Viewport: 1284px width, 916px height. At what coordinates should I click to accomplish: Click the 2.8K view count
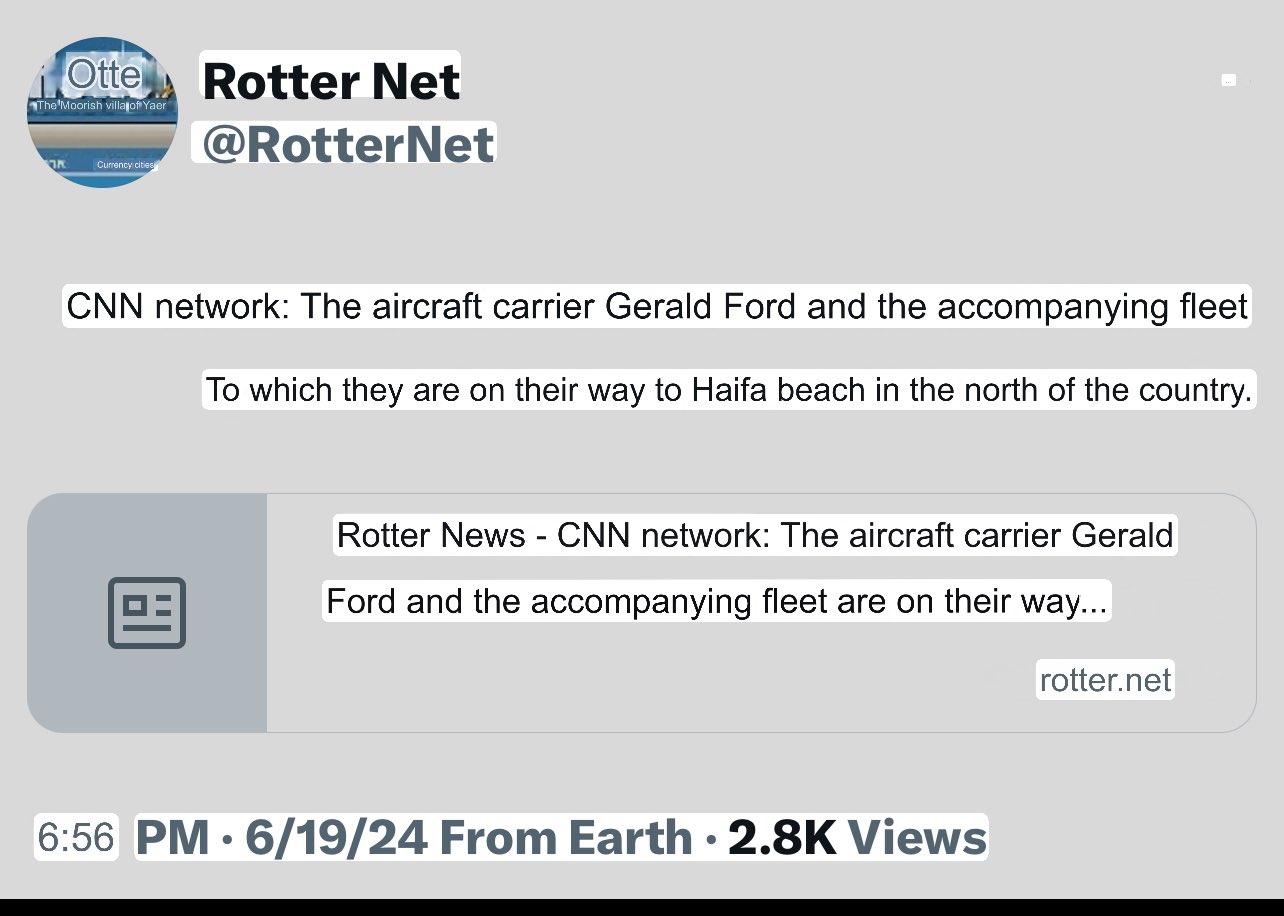pos(781,838)
